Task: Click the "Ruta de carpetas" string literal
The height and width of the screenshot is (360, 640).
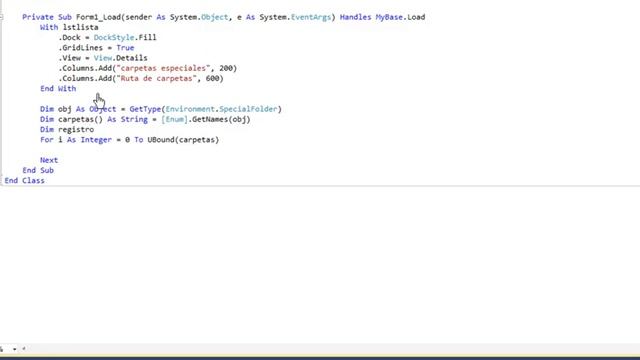Action: click(157, 78)
